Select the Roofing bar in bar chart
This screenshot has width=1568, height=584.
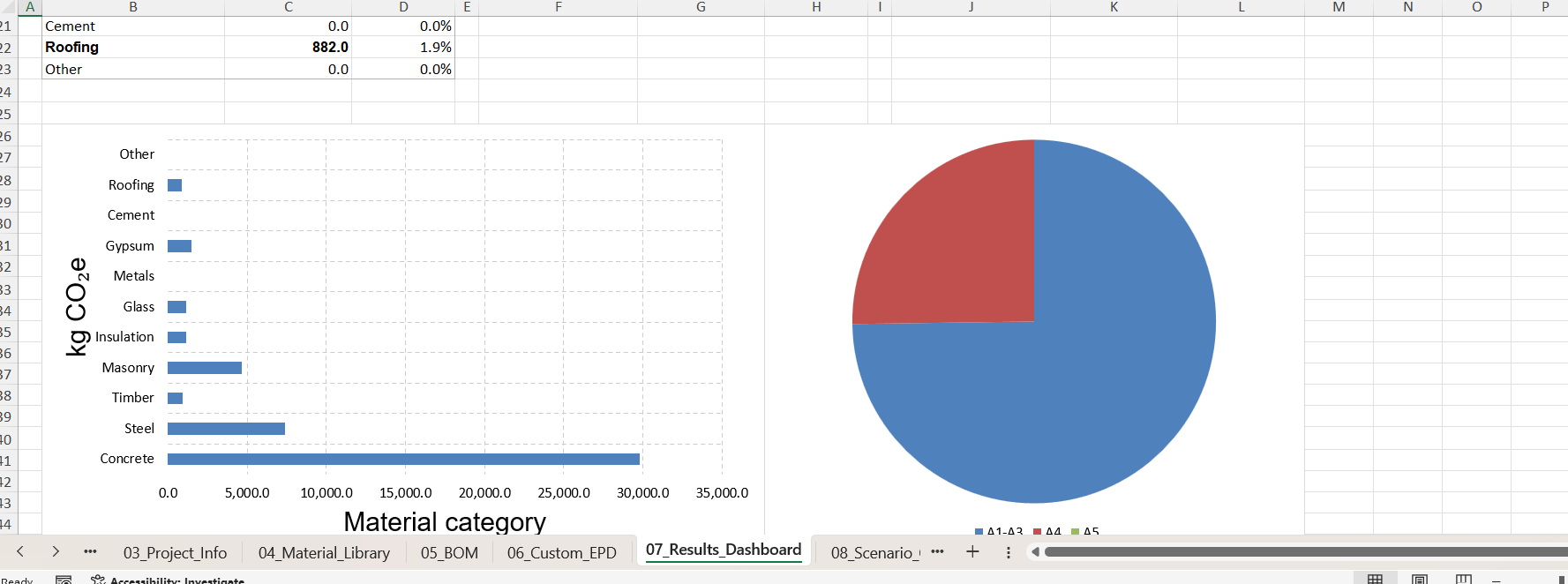175,185
